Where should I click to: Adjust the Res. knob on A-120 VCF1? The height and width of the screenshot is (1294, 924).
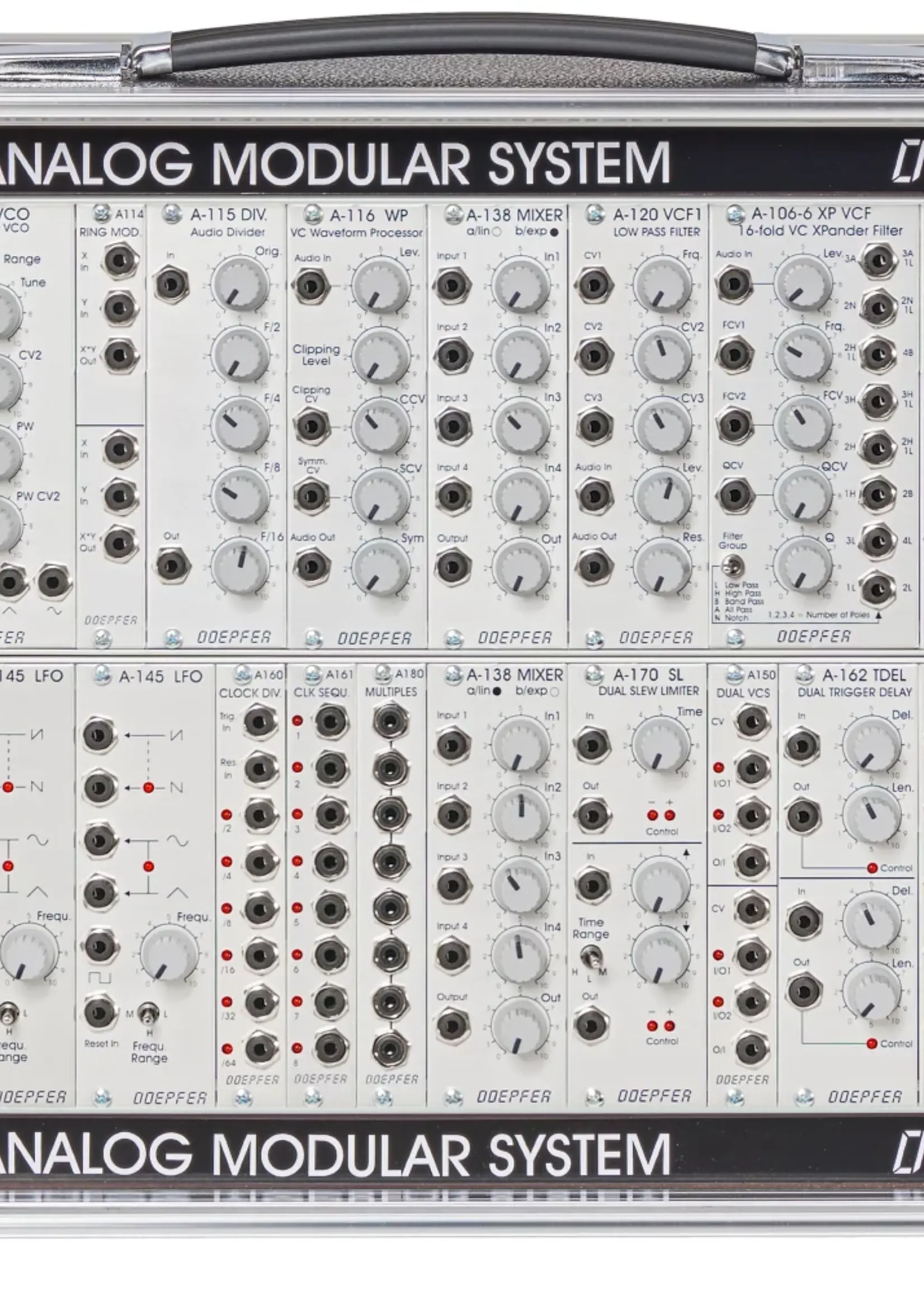pyautogui.click(x=662, y=567)
